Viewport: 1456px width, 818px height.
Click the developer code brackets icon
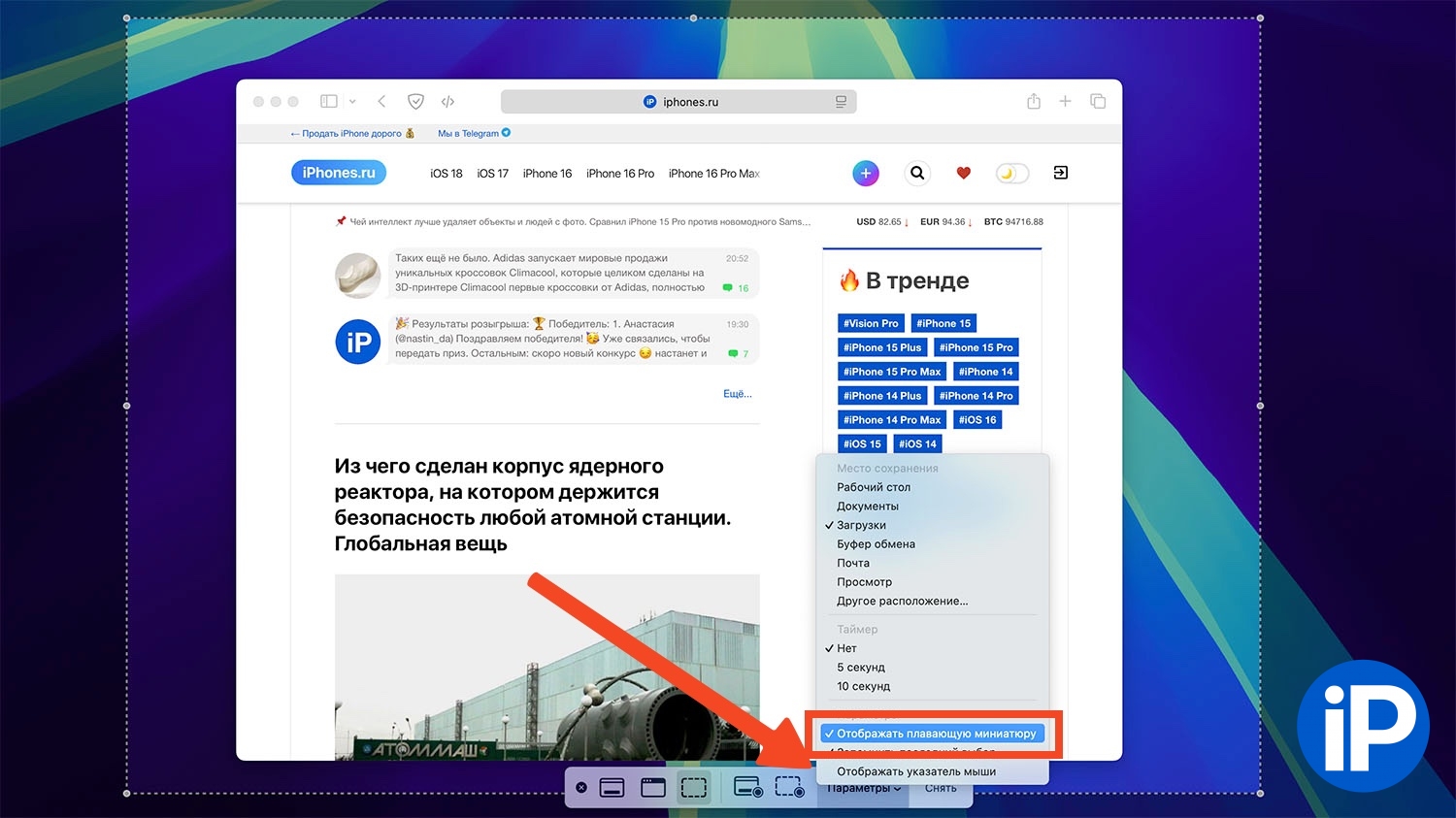[447, 101]
